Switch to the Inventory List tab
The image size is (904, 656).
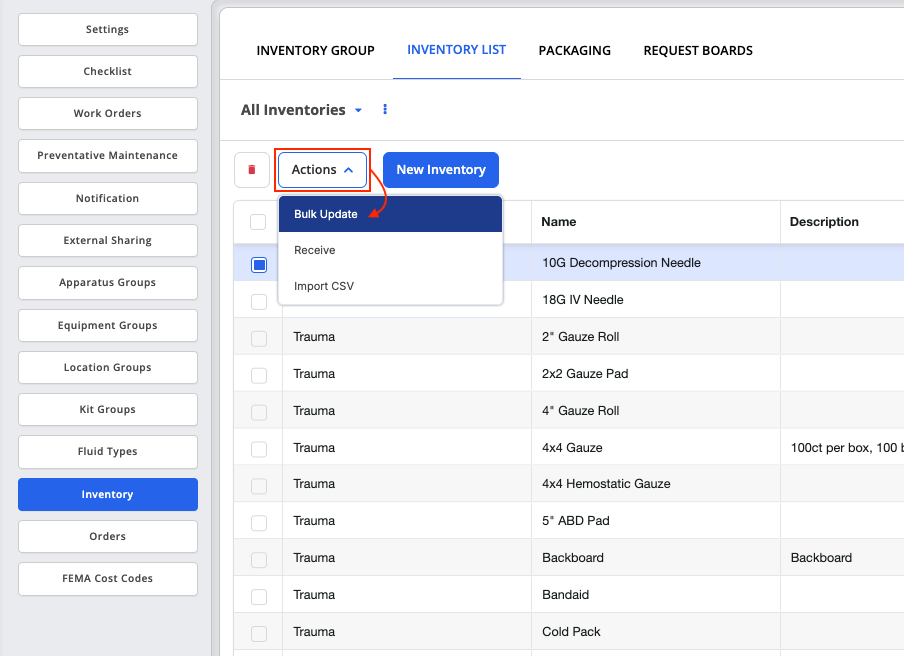click(457, 50)
